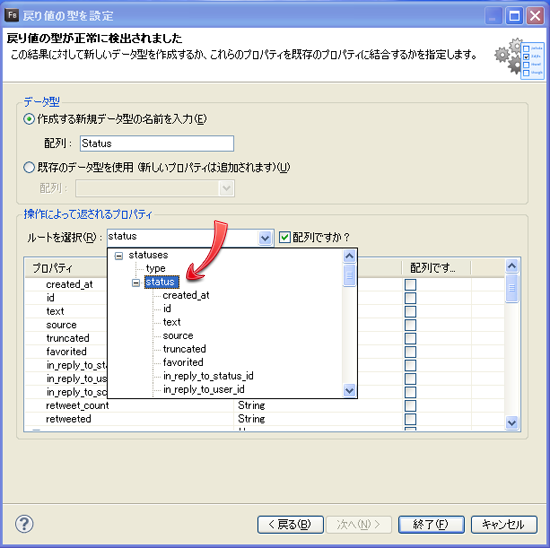This screenshot has height=548, width=550.
Task: Choose in_reply_to_status_id in the dropdown tree
Action: (208, 376)
